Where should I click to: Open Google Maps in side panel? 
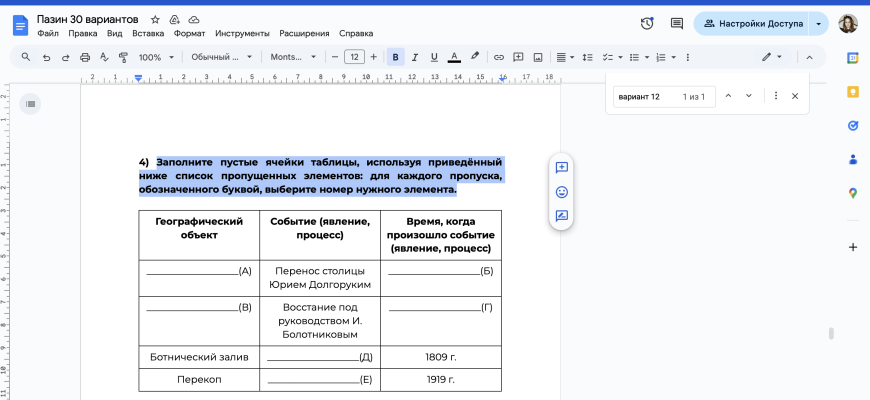853,193
